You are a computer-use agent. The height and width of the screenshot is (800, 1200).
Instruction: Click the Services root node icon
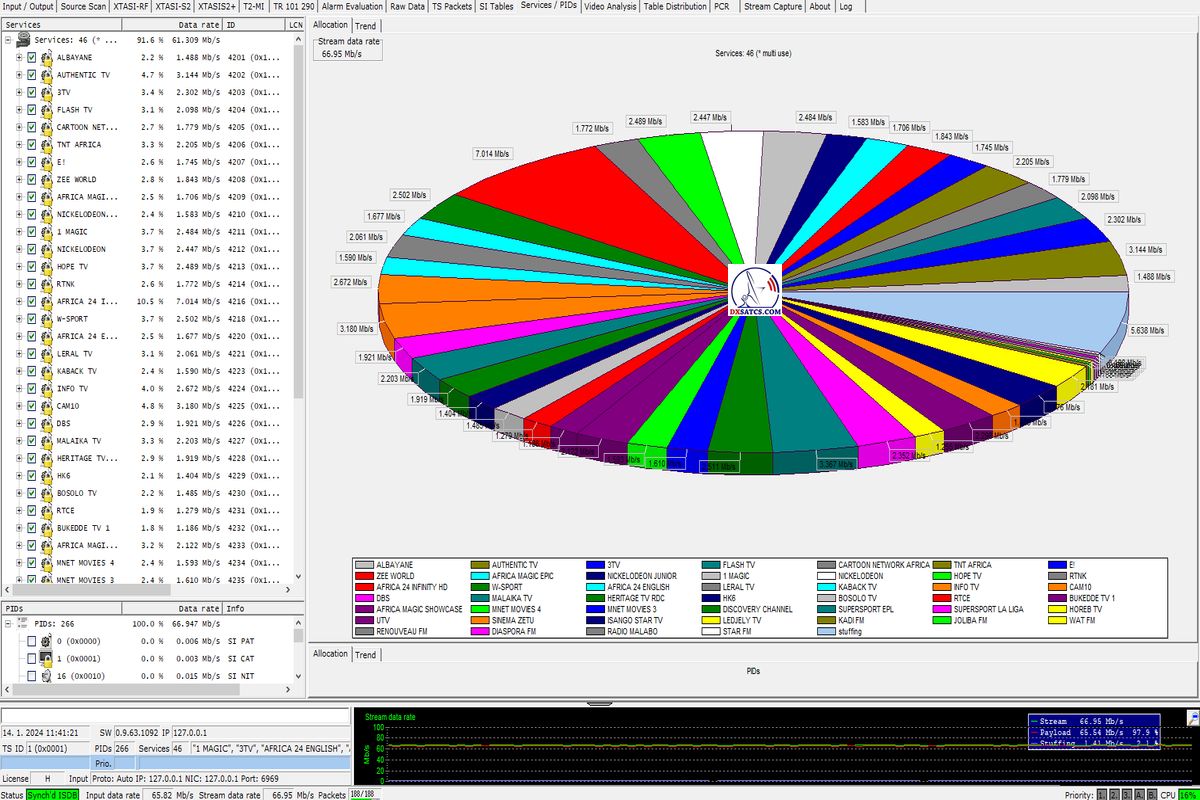23,40
